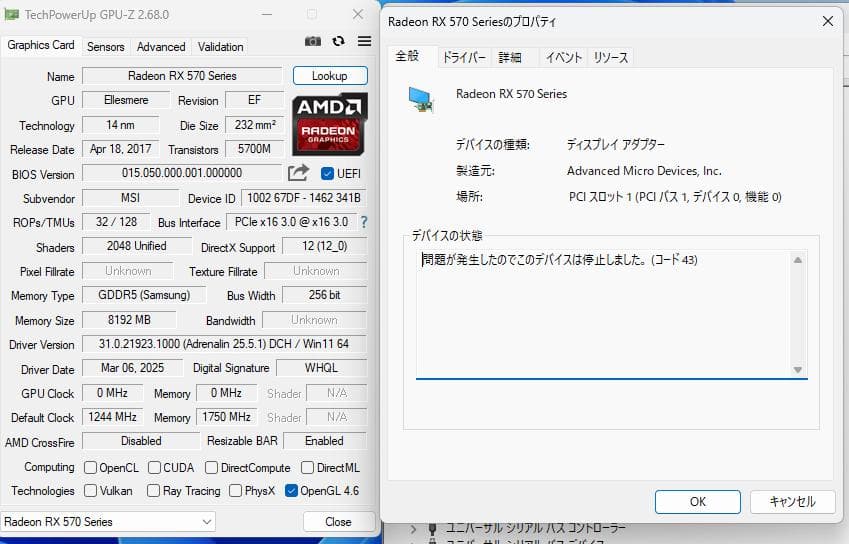
Task: Click the display adapter device icon
Action: pyautogui.click(x=421, y=100)
